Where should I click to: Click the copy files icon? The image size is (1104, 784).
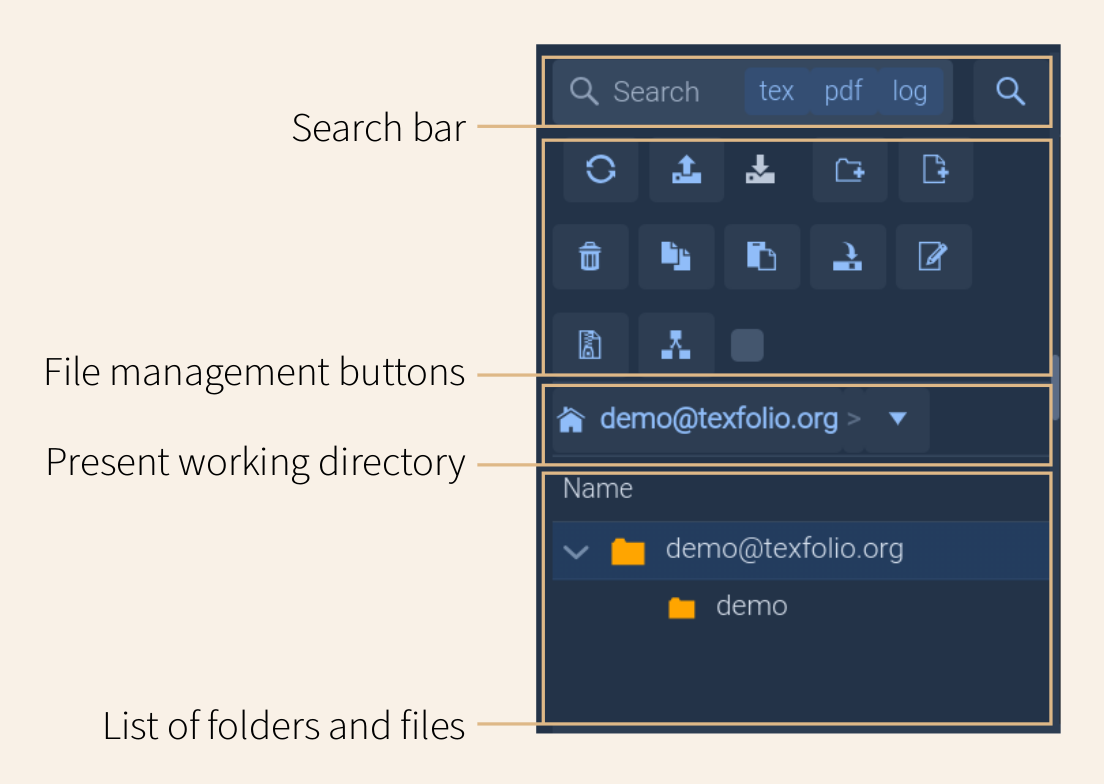pos(676,257)
